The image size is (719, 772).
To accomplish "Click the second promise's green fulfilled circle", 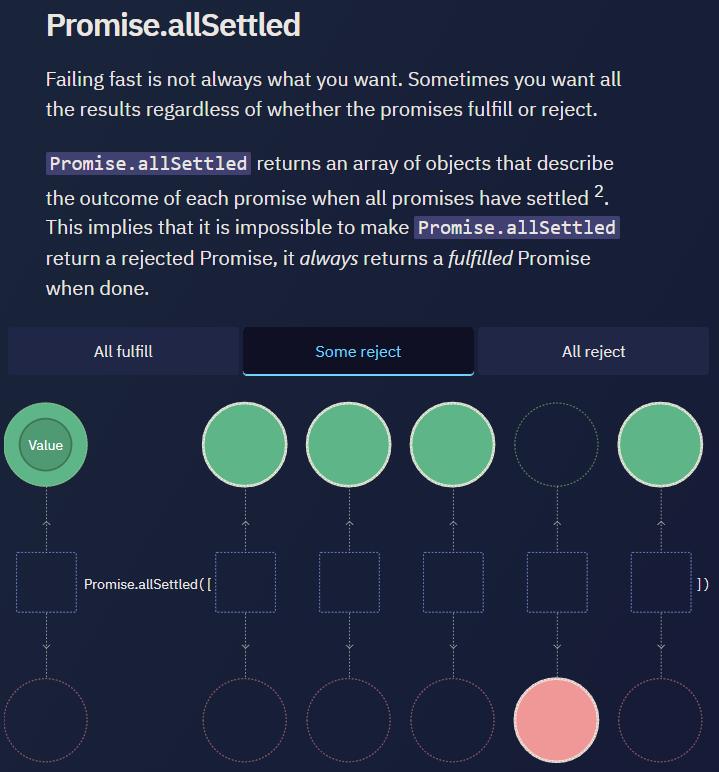I will (x=349, y=446).
